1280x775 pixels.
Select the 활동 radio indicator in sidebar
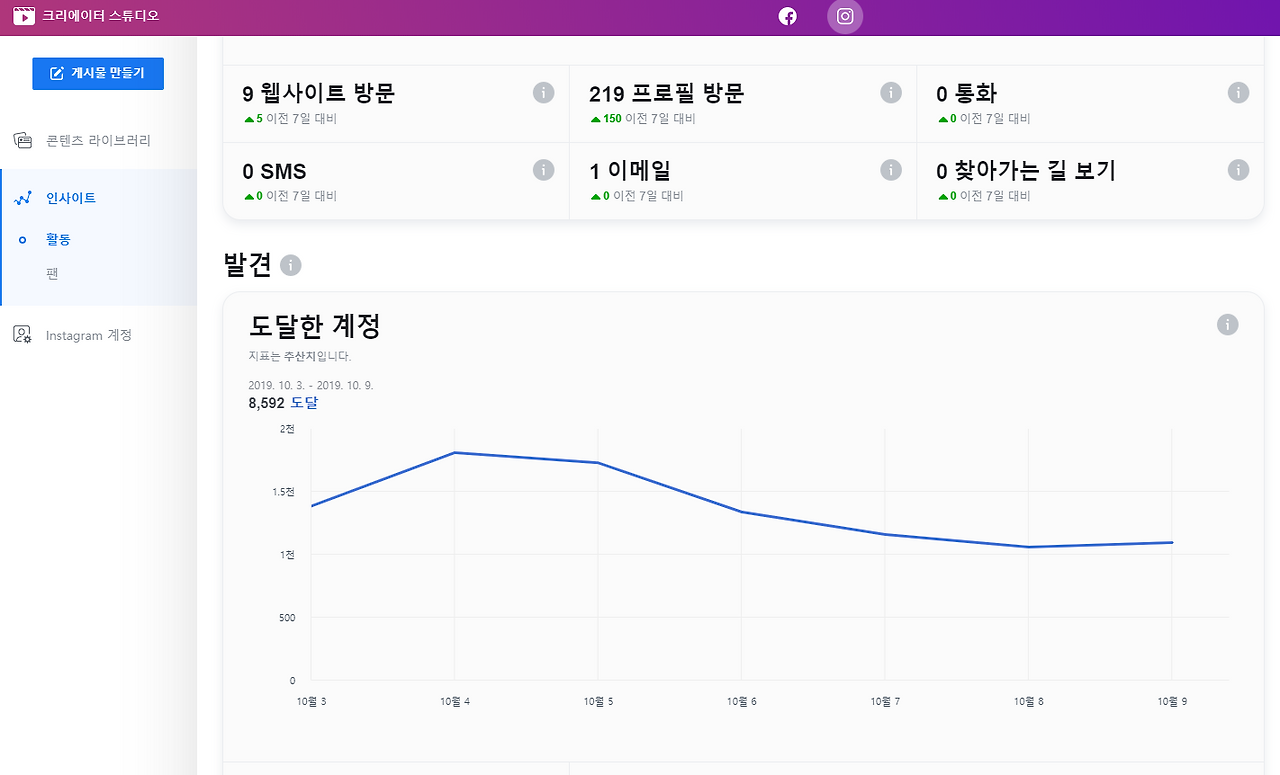click(22, 239)
